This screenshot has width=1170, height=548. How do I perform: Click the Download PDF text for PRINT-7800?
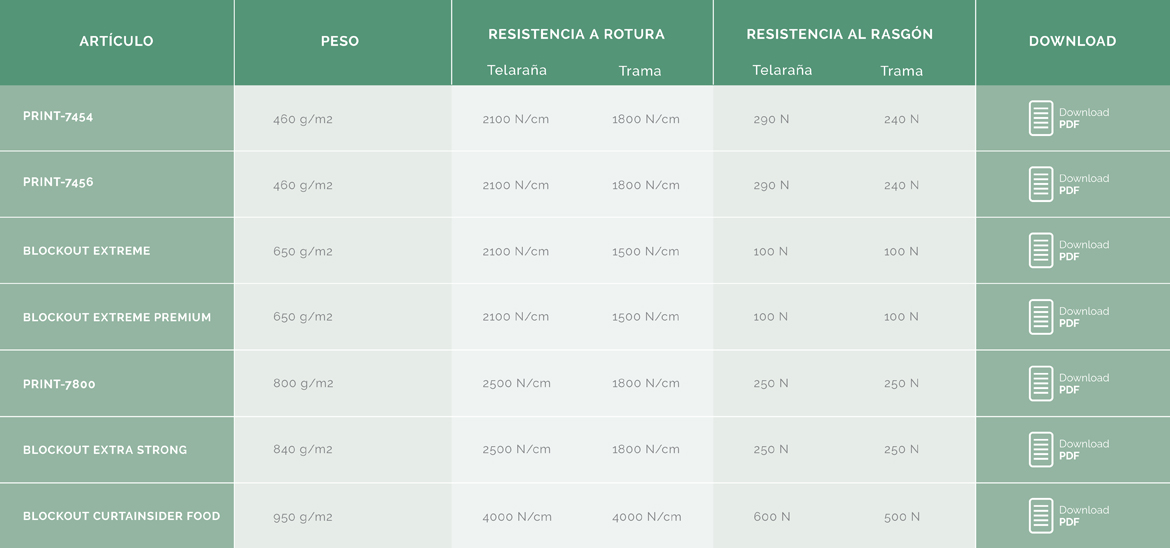[1083, 383]
